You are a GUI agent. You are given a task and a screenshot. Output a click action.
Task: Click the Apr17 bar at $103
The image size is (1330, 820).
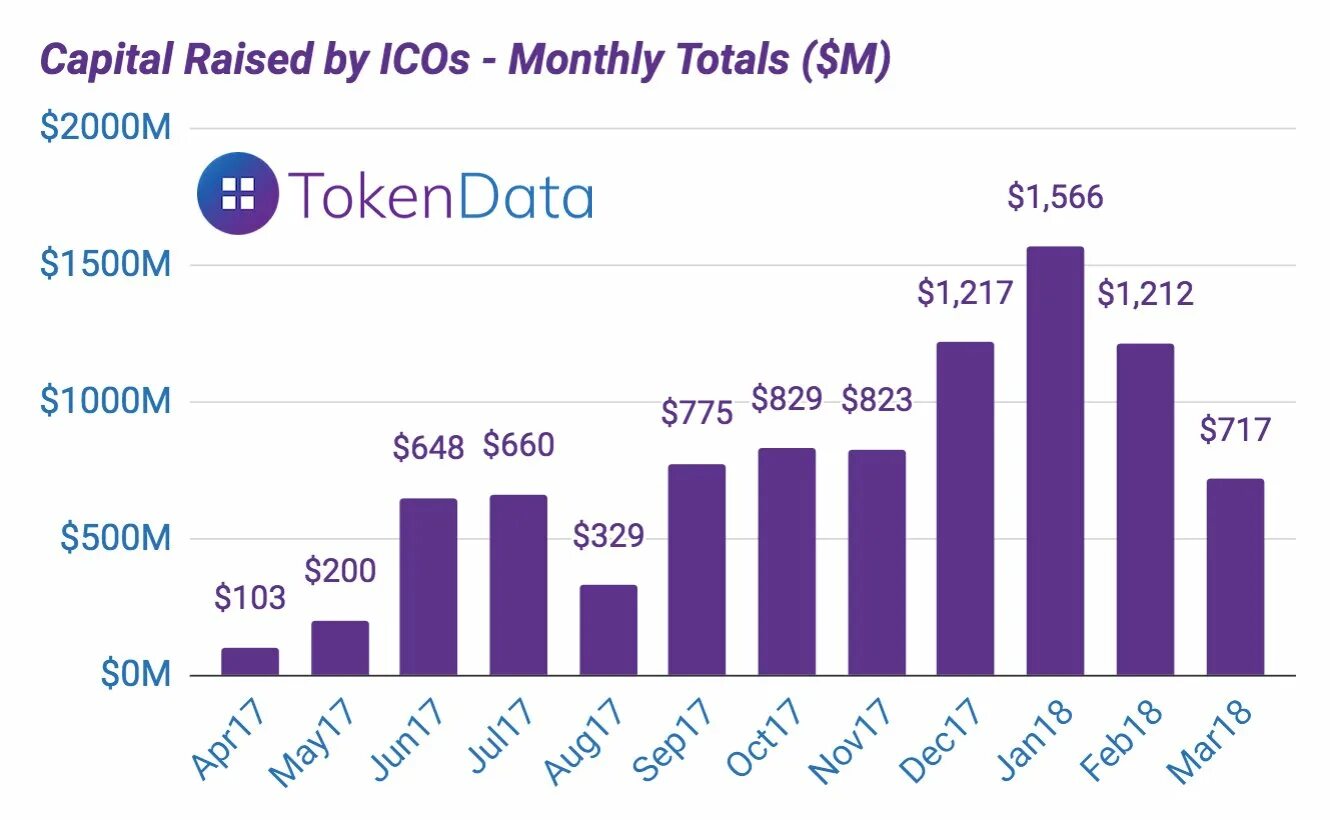(250, 662)
